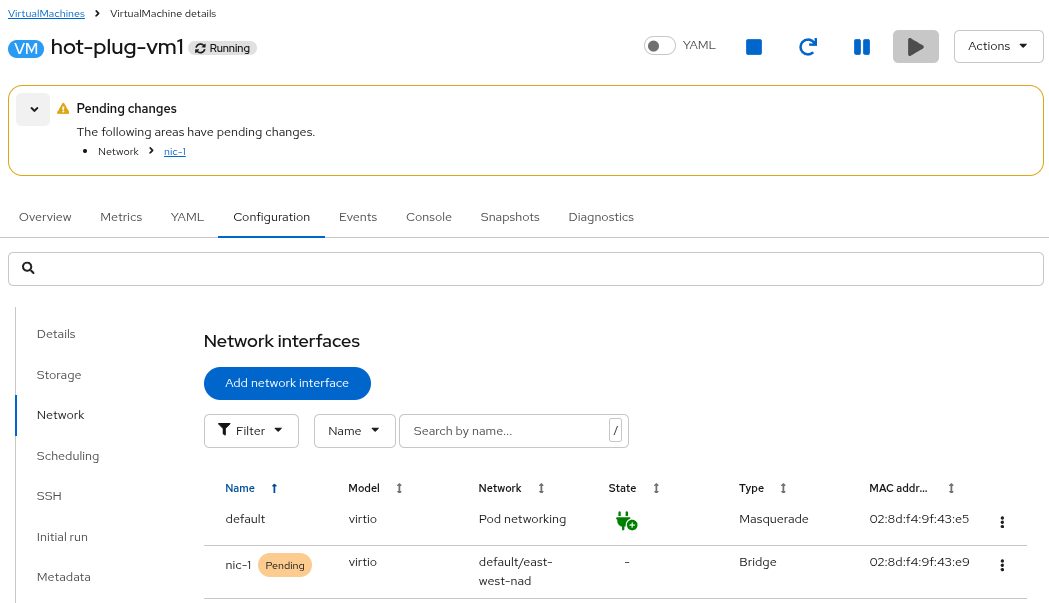Follow the nic-1 pending change link
The image size is (1049, 603).
[175, 152]
